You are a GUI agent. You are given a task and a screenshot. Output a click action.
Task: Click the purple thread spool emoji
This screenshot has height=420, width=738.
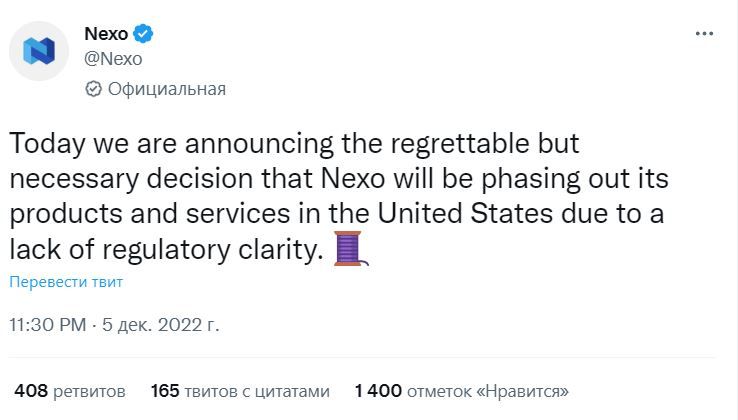point(351,249)
